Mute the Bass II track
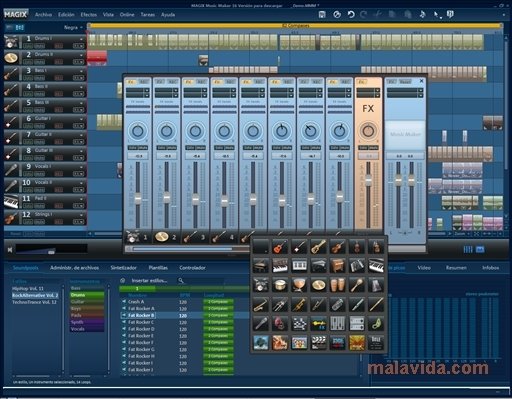The width and height of the screenshot is (512, 399). coord(39,94)
